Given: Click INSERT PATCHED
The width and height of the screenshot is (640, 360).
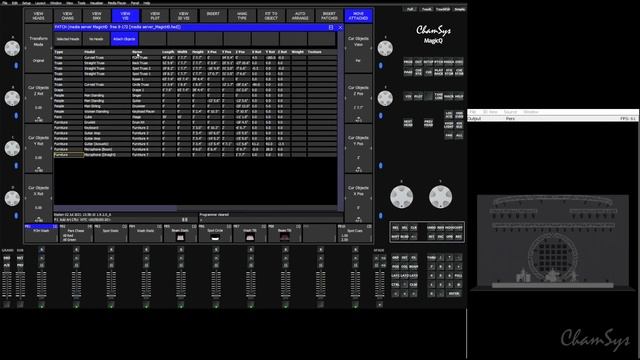Looking at the screenshot, I should (329, 16).
